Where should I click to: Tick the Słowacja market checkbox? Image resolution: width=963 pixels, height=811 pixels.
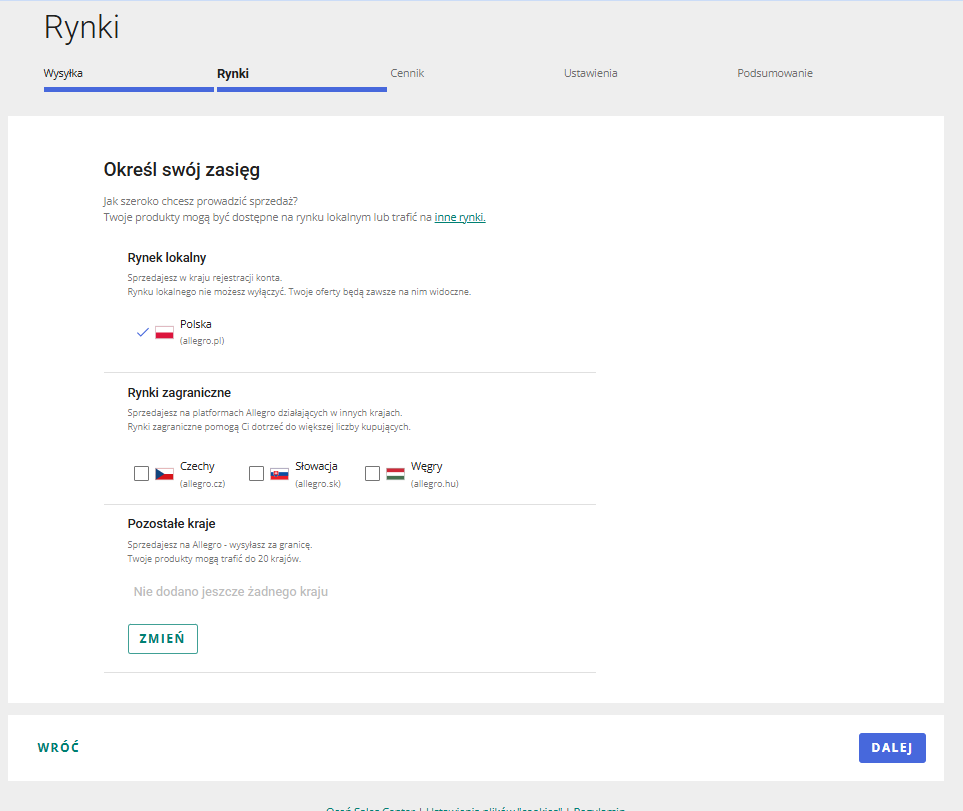[256, 474]
